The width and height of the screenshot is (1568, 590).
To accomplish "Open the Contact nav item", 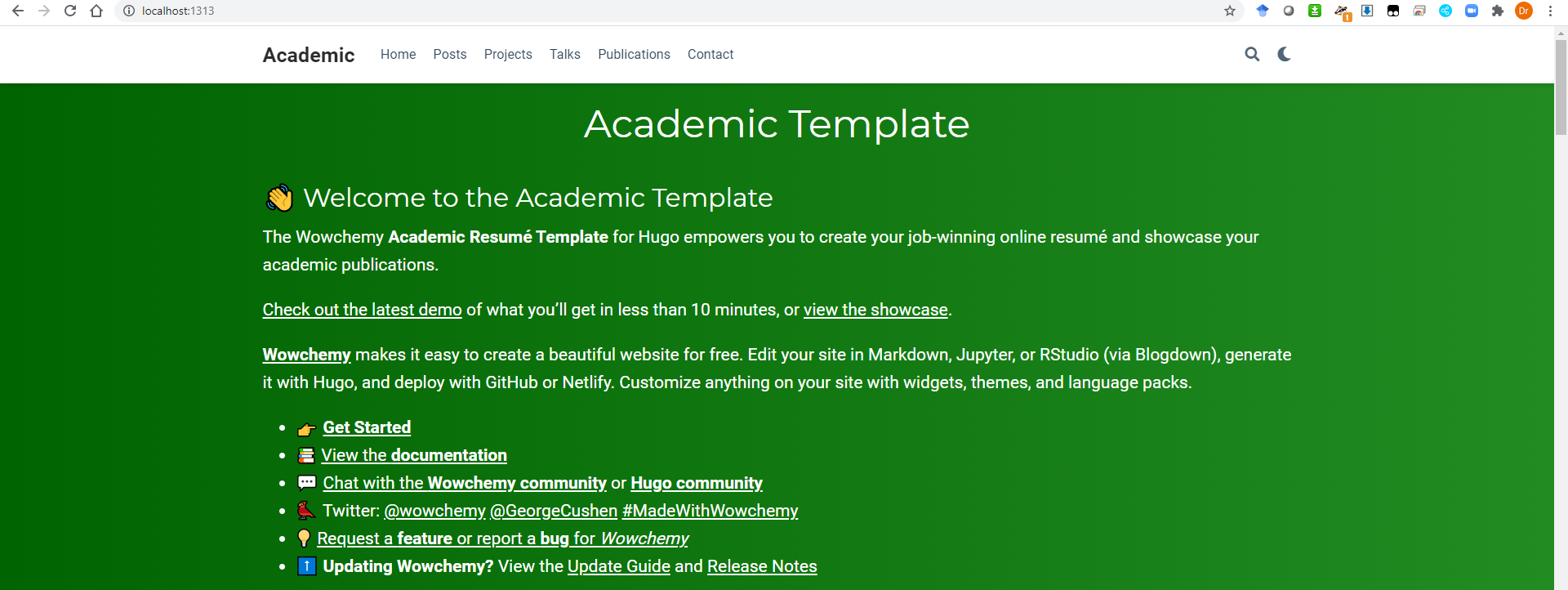I will (x=710, y=54).
